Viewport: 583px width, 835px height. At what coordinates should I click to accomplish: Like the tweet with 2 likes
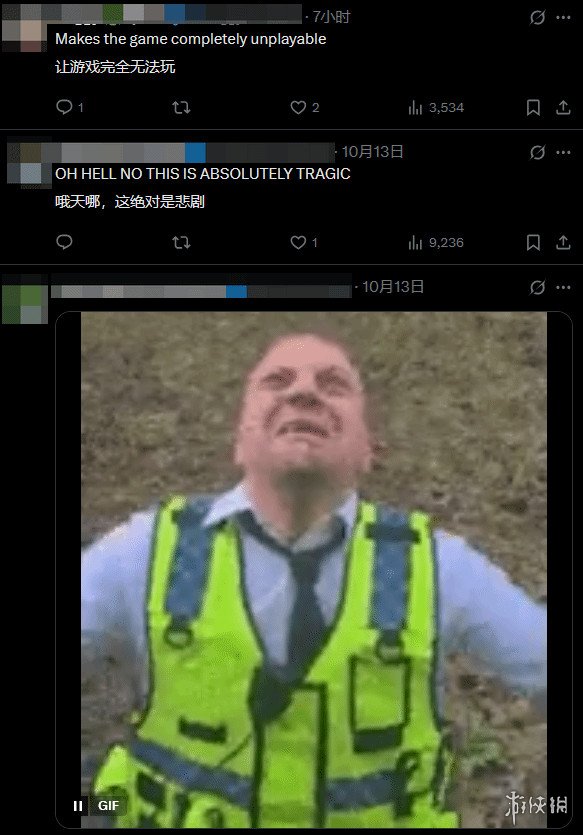pos(298,108)
